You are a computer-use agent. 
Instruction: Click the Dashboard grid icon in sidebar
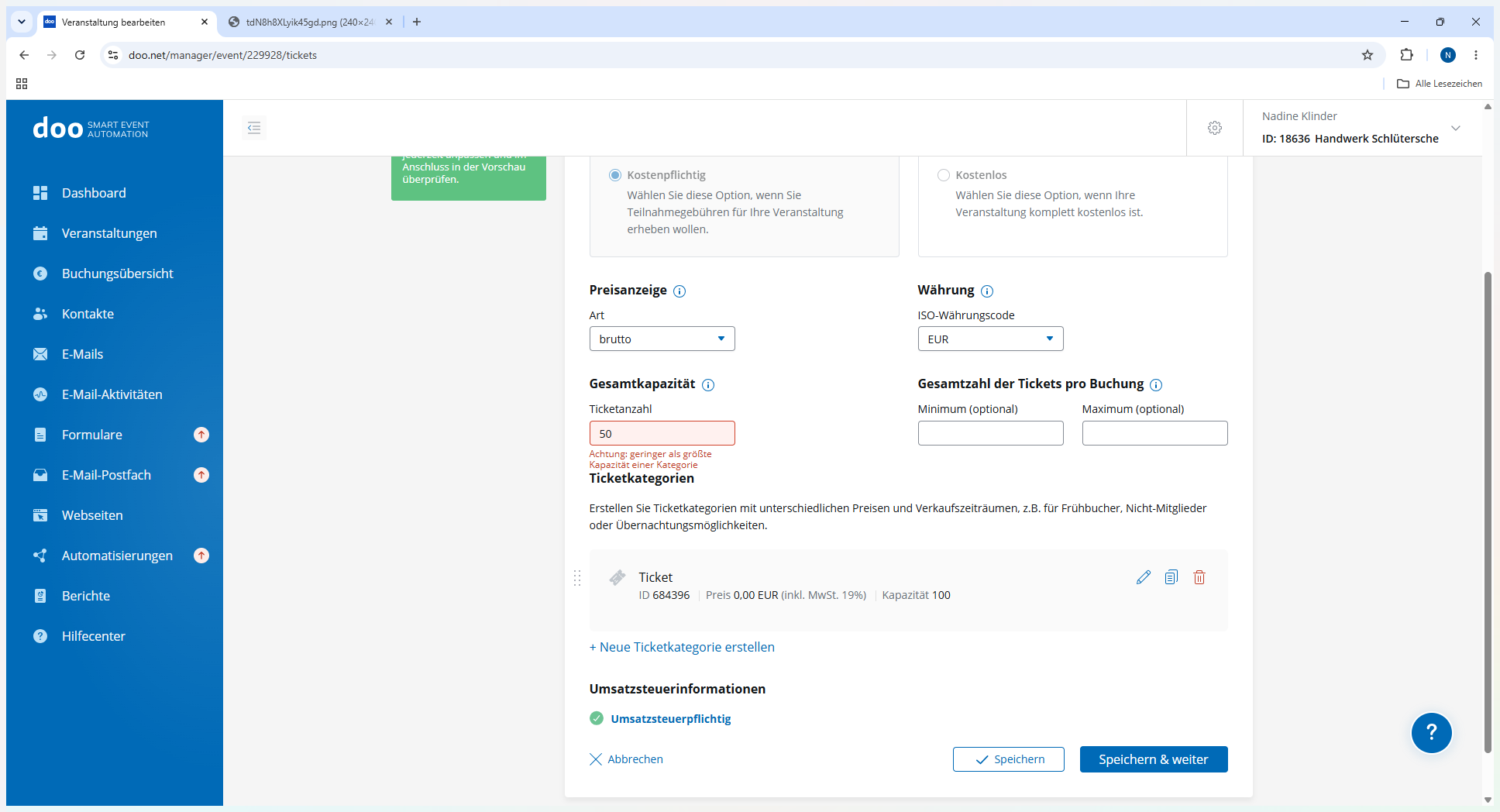(x=40, y=193)
